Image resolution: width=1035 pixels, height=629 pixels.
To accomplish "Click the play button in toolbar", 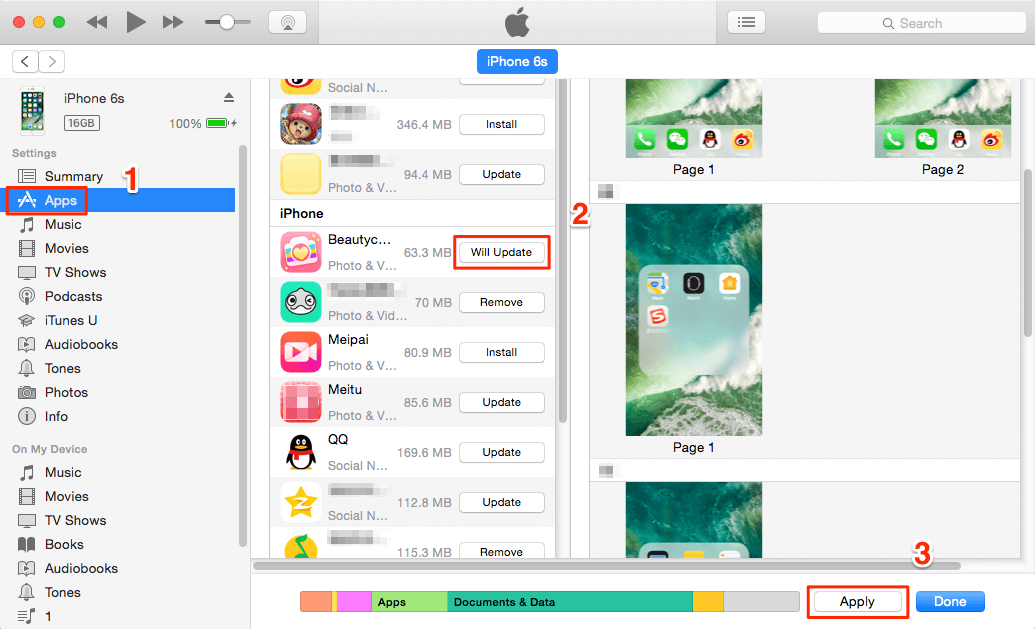I will (x=136, y=22).
